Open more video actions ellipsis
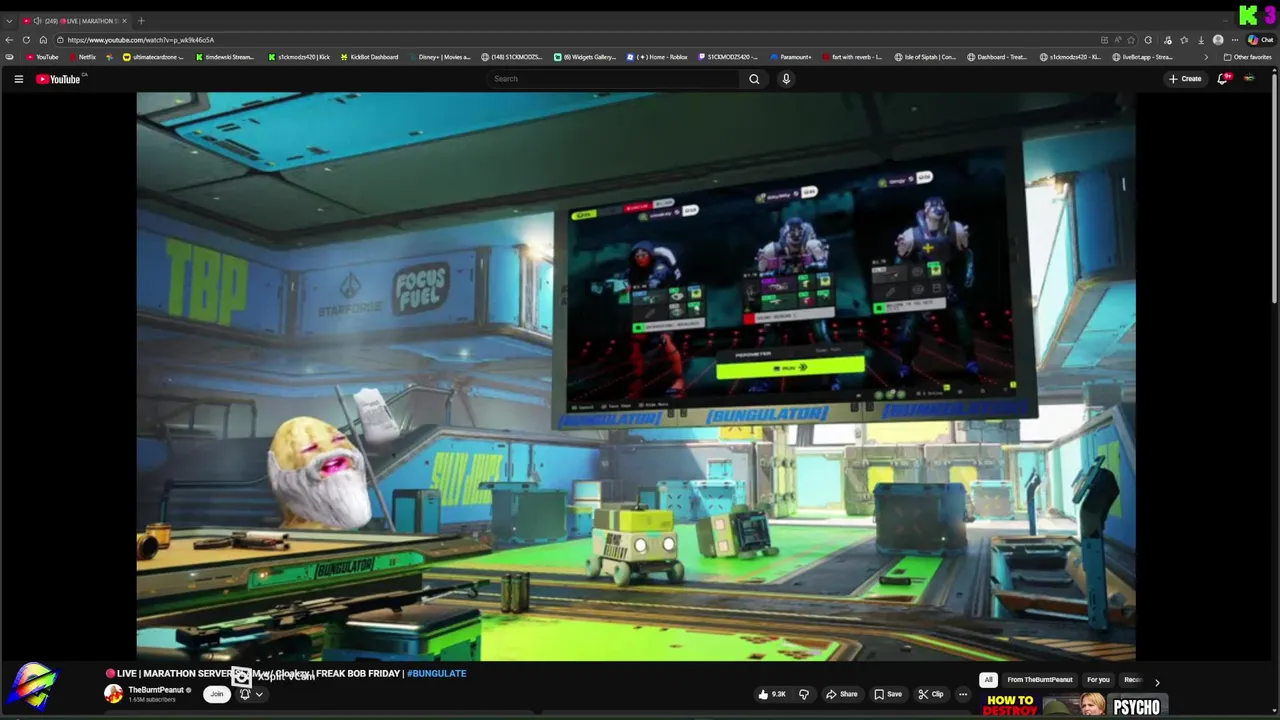This screenshot has height=720, width=1280. point(963,694)
